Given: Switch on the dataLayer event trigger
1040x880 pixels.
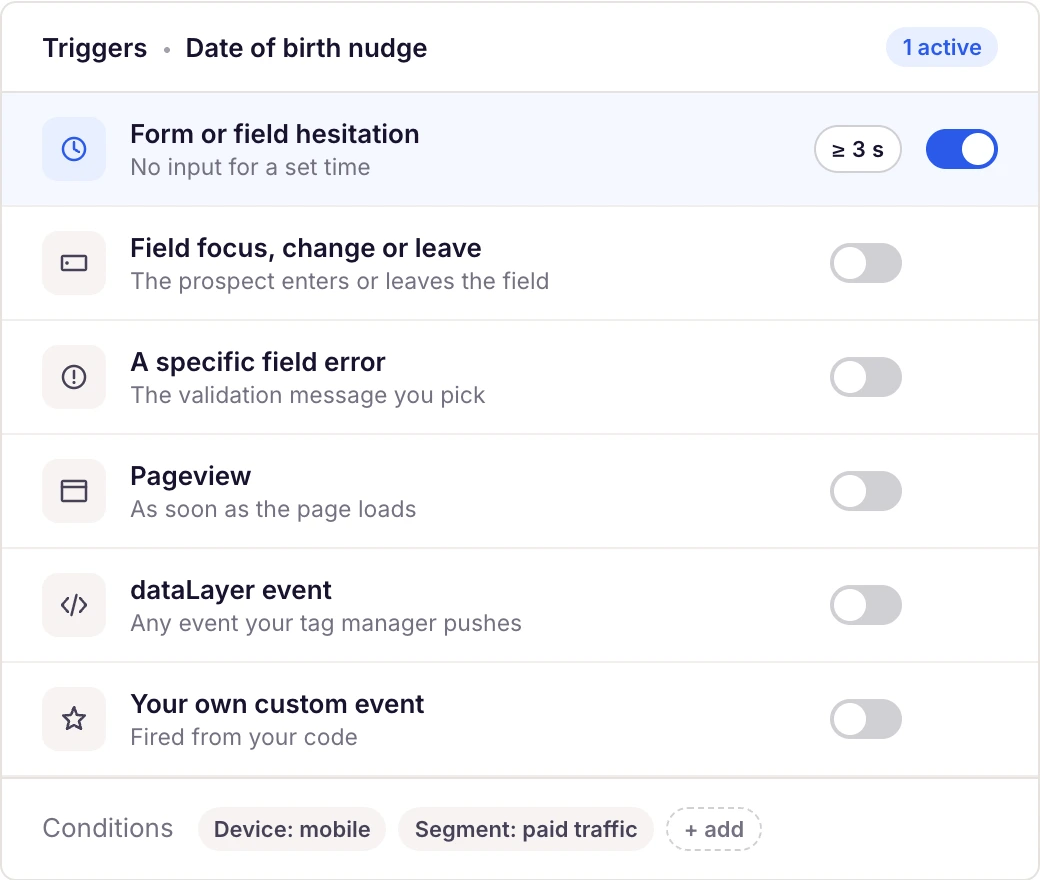Looking at the screenshot, I should point(866,605).
